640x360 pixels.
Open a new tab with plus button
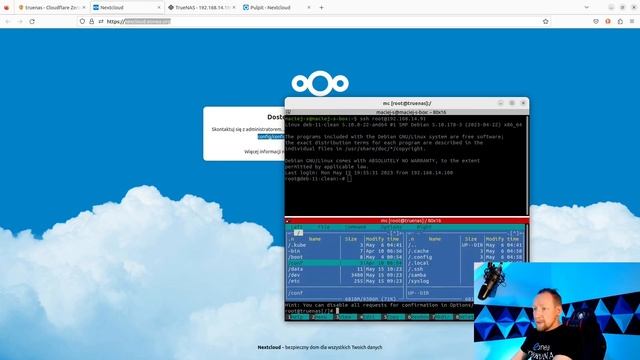coord(321,7)
